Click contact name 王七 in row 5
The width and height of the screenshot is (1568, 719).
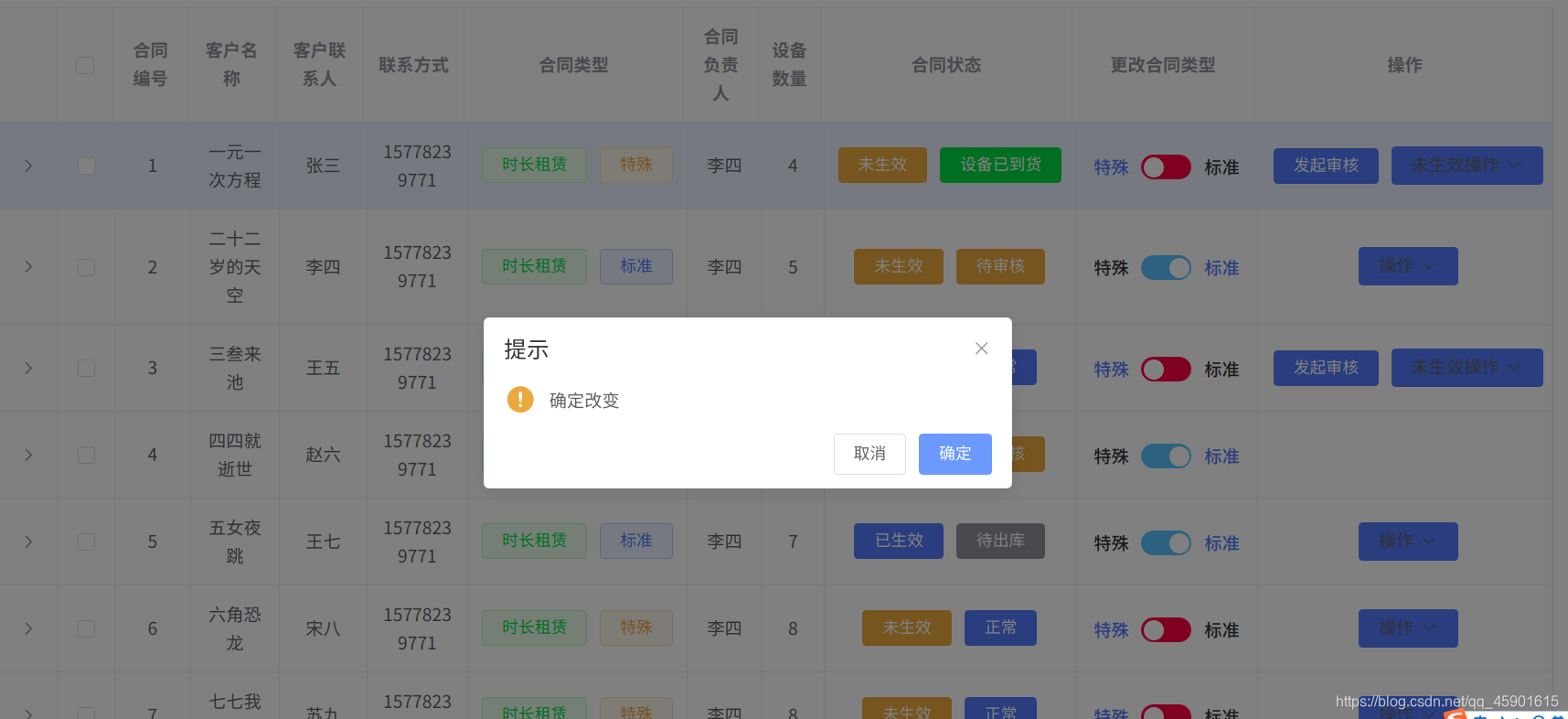(323, 542)
